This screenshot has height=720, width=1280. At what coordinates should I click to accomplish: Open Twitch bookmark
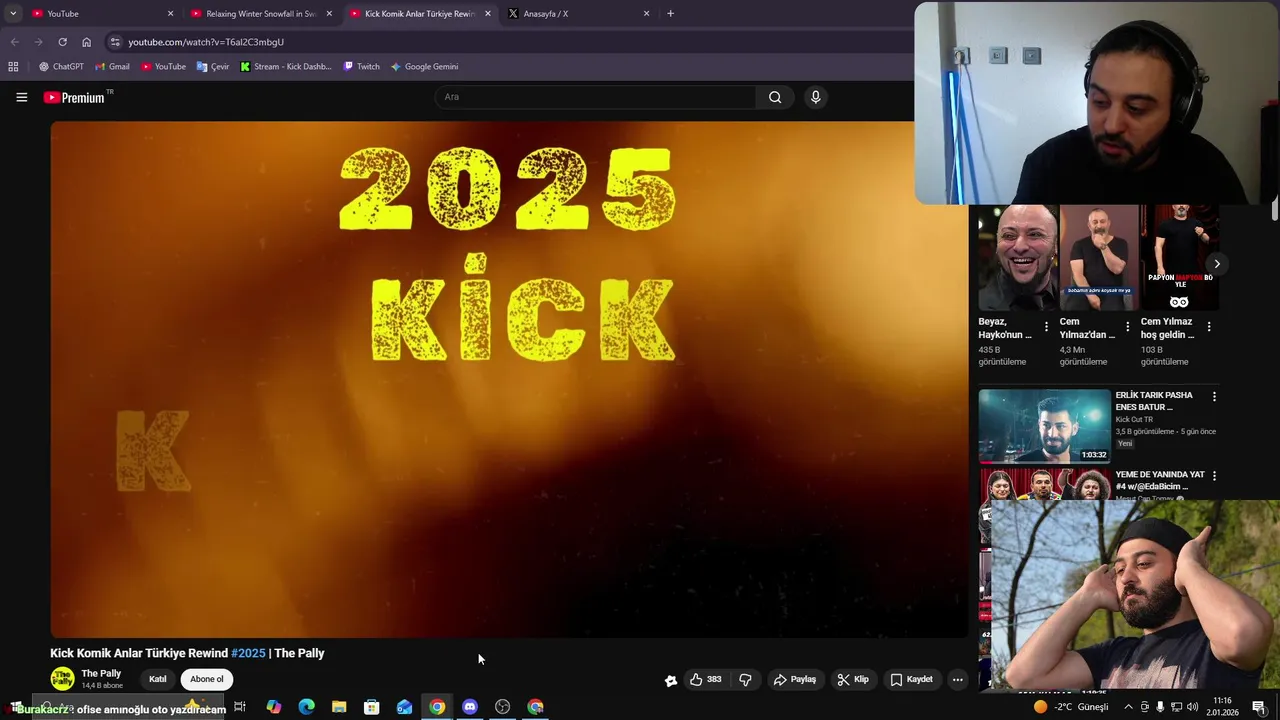click(361, 66)
